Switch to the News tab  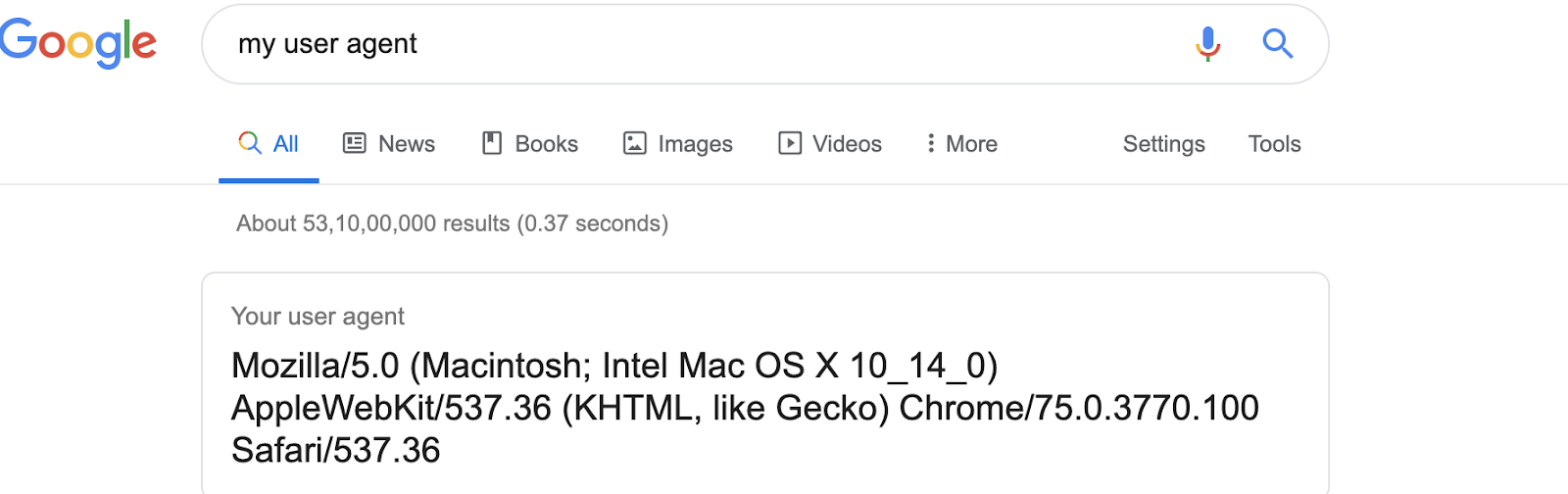pos(406,144)
